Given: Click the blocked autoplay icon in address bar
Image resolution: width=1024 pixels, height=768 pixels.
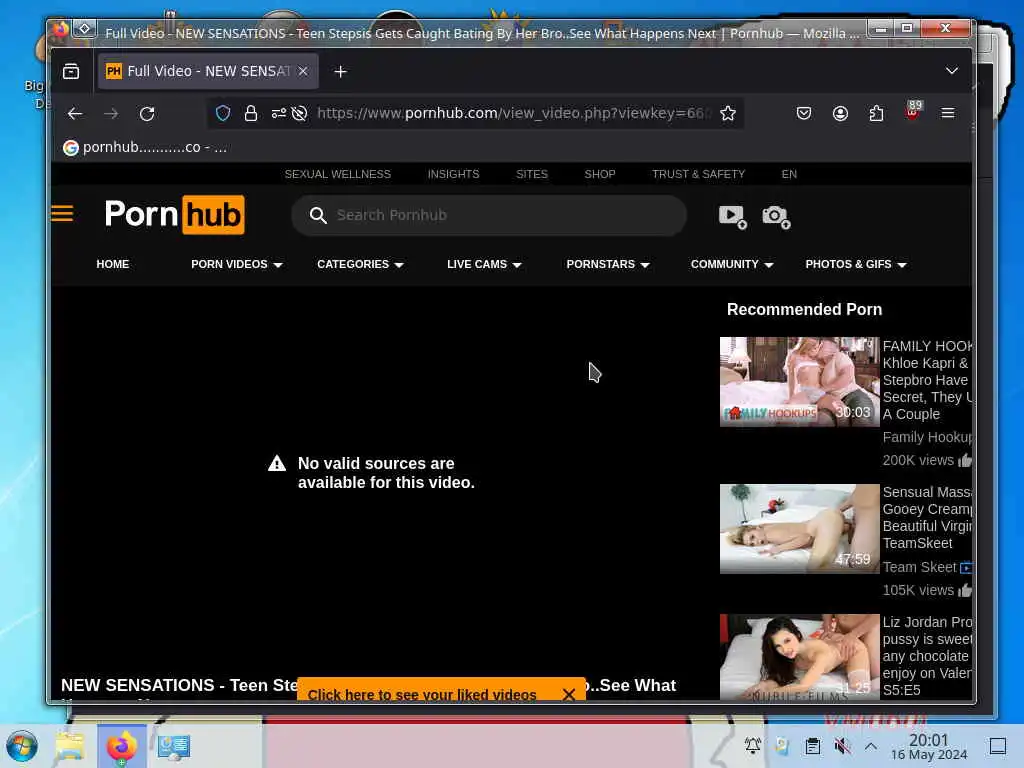Looking at the screenshot, I should 299,114.
